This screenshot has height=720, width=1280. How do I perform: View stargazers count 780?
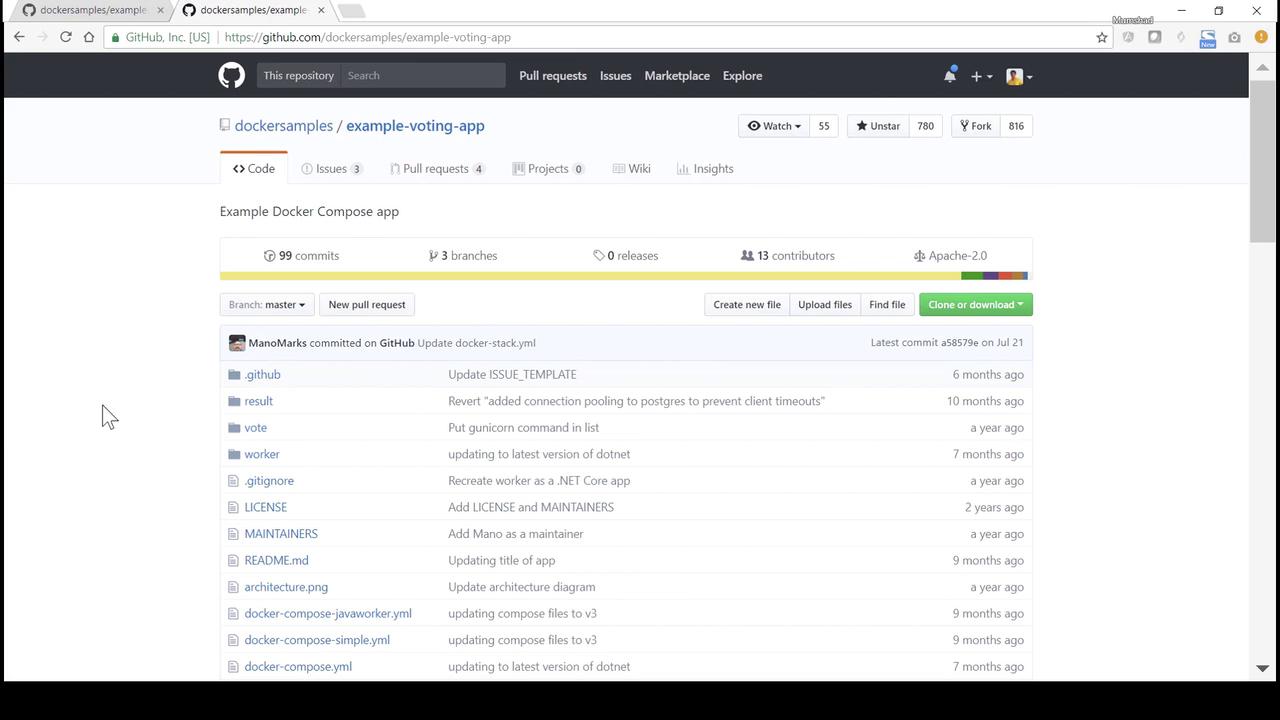[x=925, y=126]
